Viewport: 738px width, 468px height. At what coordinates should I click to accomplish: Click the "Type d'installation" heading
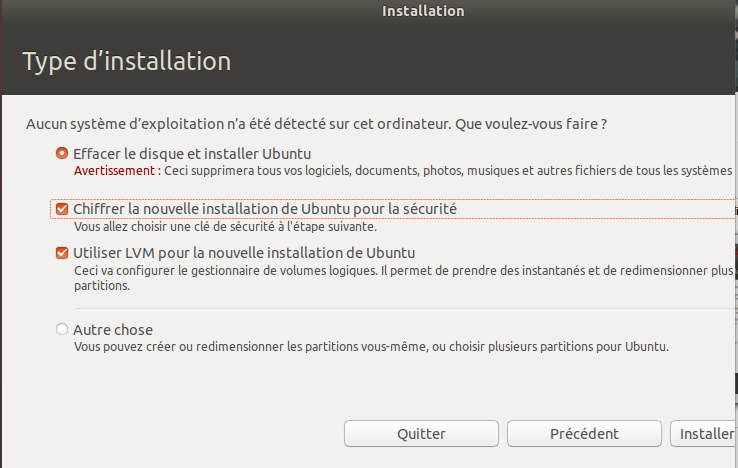click(x=127, y=61)
